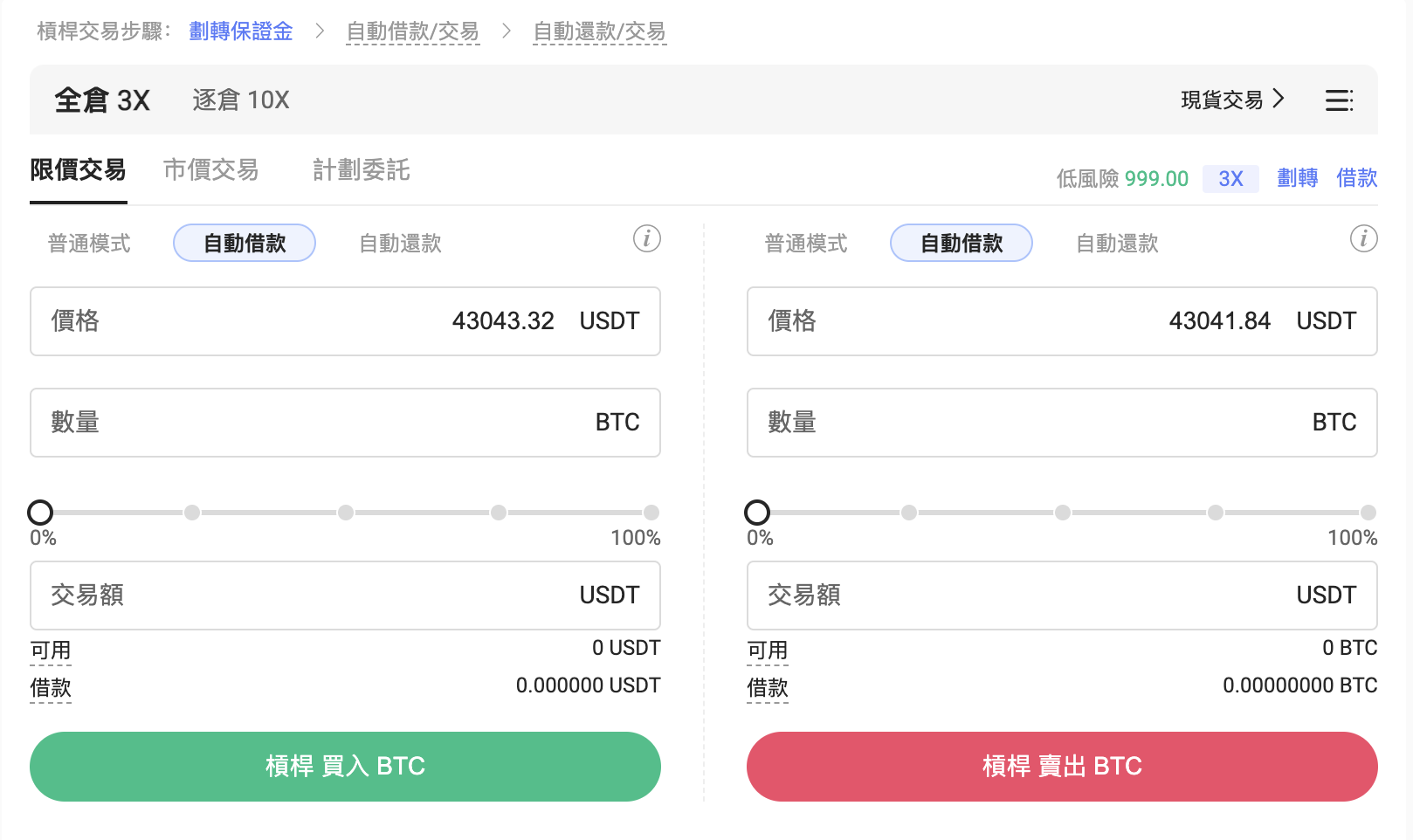Select 自動還款 mode in the buy panel
The width and height of the screenshot is (1413, 840).
point(401,244)
